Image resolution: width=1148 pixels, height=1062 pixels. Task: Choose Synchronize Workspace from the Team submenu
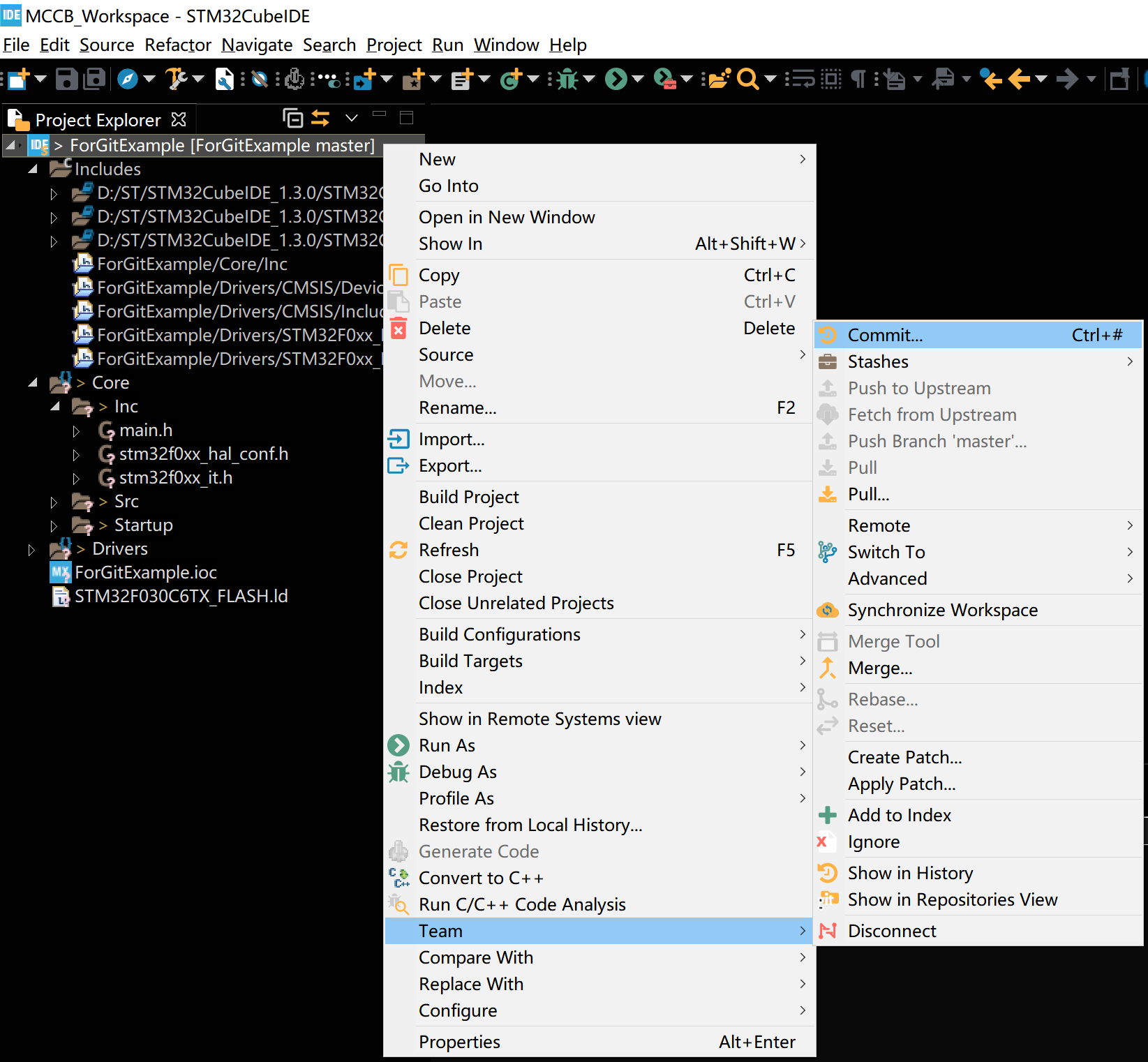[942, 610]
